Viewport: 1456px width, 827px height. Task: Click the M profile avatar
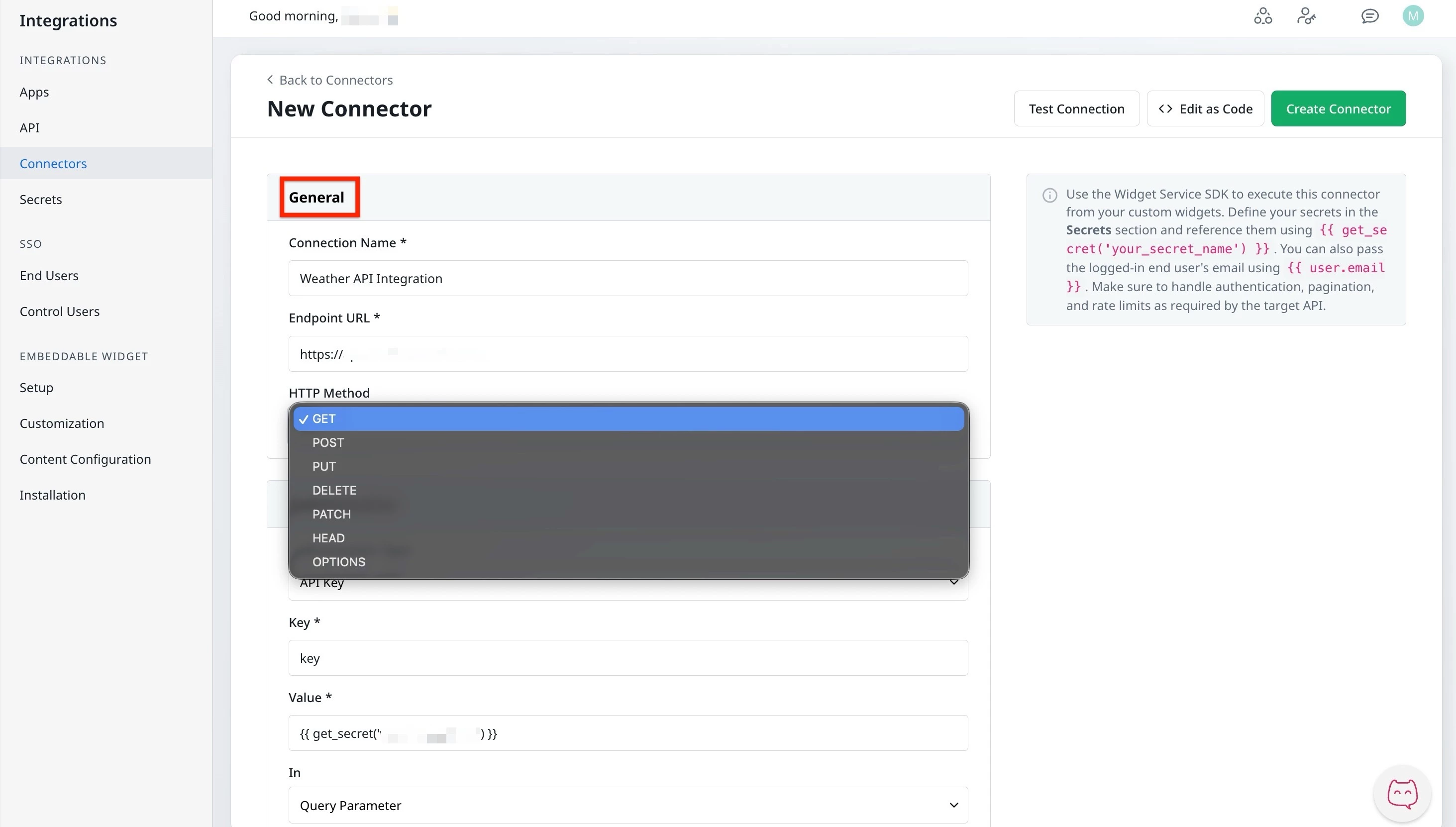click(1413, 15)
